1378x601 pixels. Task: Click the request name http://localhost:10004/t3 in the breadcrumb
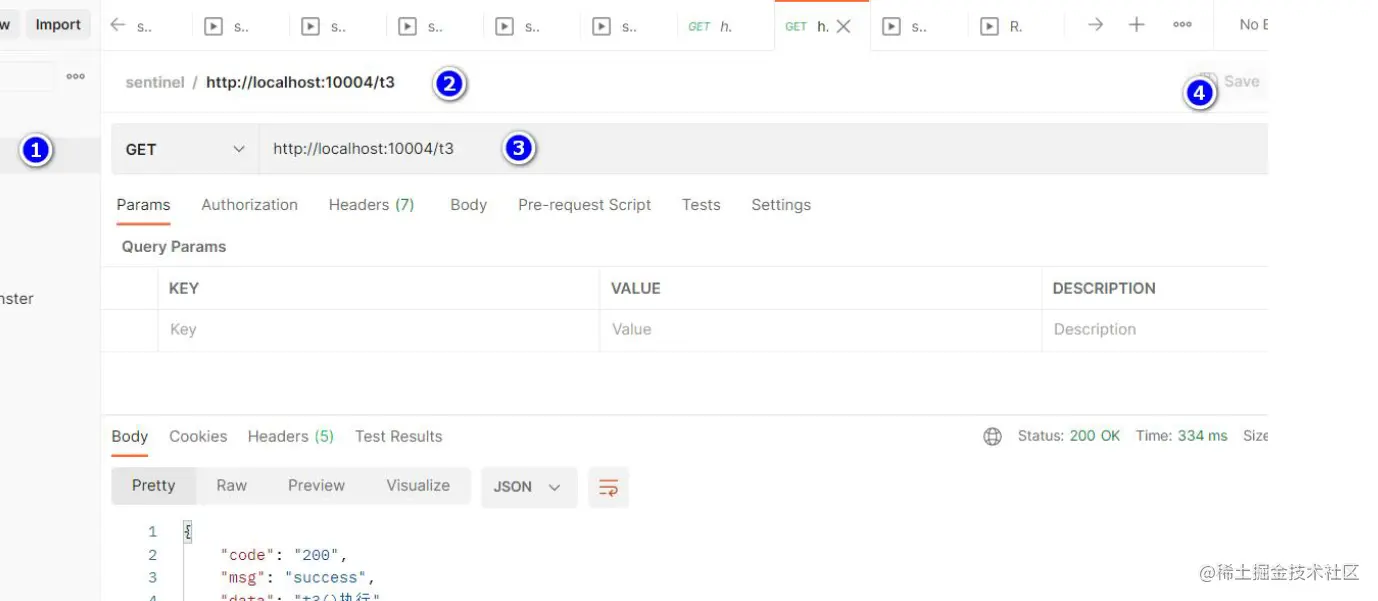pyautogui.click(x=300, y=82)
